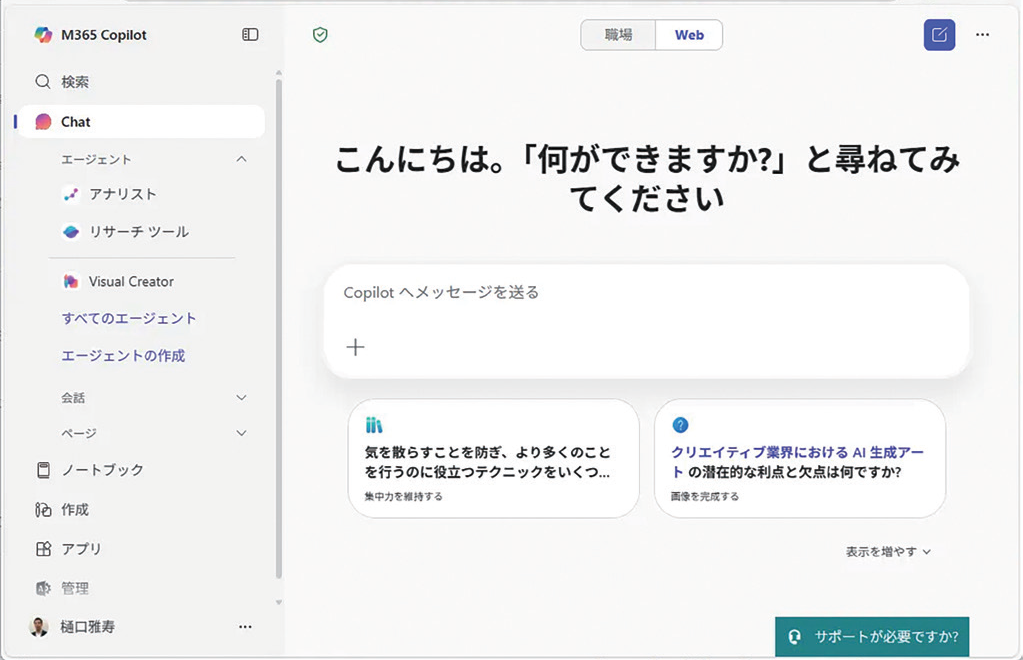Image resolution: width=1023 pixels, height=660 pixels.
Task: Expand the ページ section chevron
Action: [x=241, y=433]
